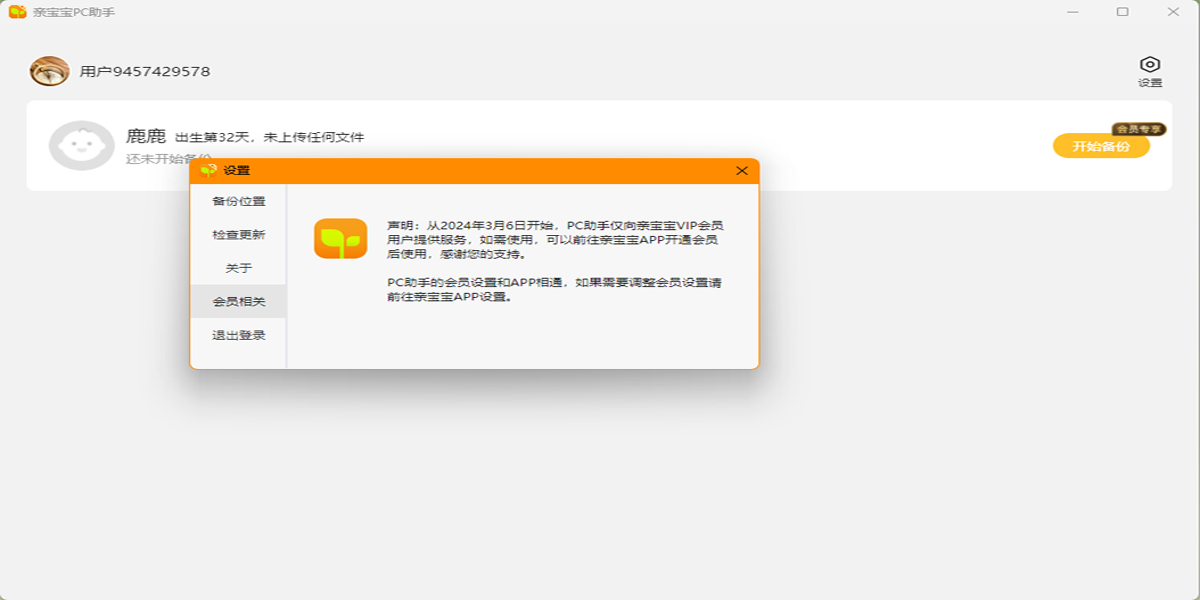1200x600 pixels.
Task: Click the baby name 鹿鹿
Action: (146, 136)
